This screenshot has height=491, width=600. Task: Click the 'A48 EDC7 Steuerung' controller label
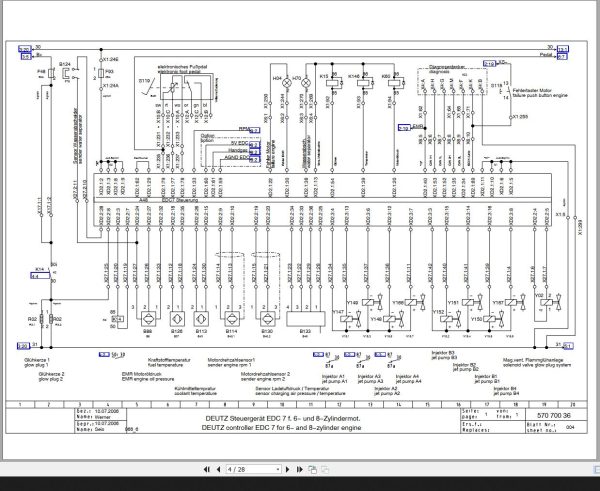click(168, 200)
